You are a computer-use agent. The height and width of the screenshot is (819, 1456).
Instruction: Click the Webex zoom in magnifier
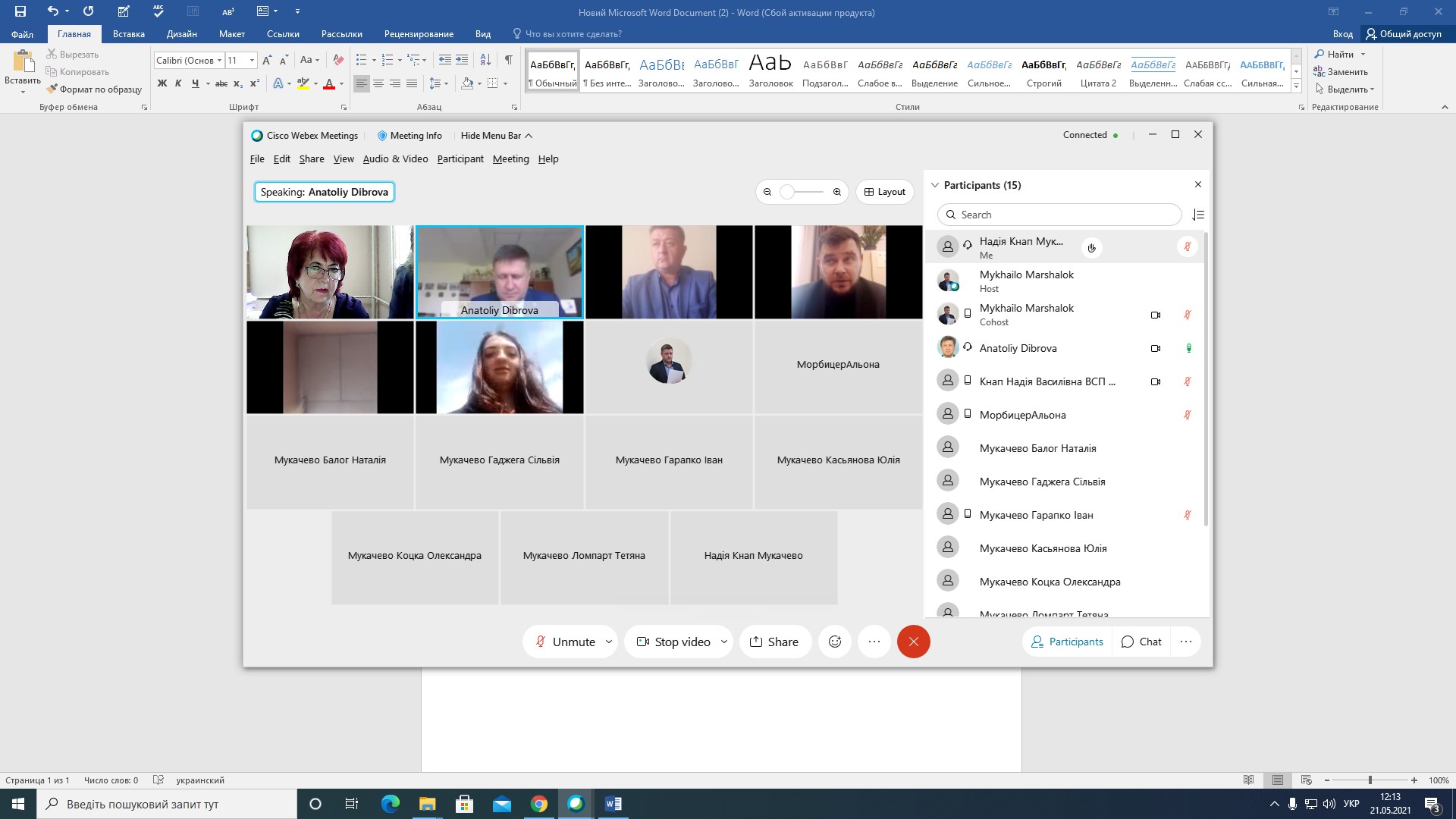tap(837, 192)
